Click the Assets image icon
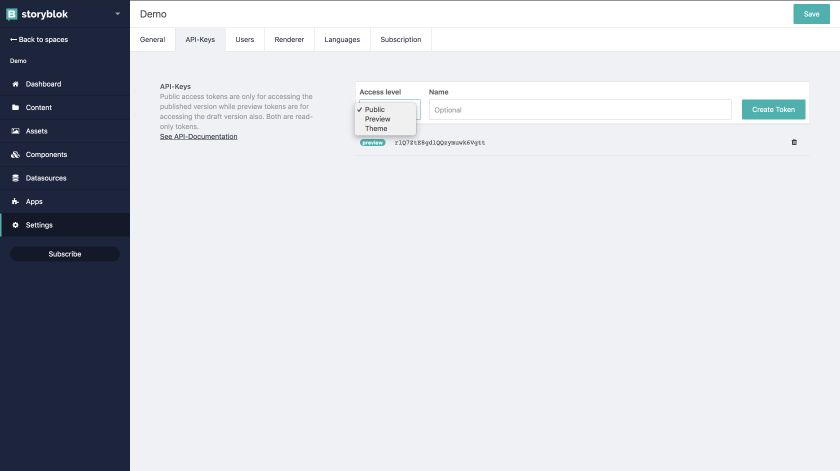The width and height of the screenshot is (840, 471). coord(16,131)
